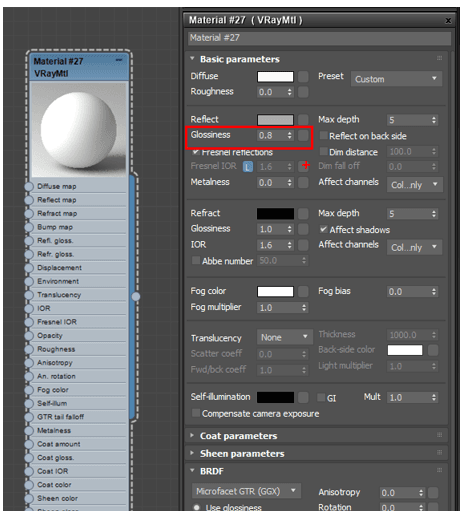Image resolution: width=464 pixels, height=511 pixels.
Task: Click the Metalness input socket on node
Action: [29, 430]
